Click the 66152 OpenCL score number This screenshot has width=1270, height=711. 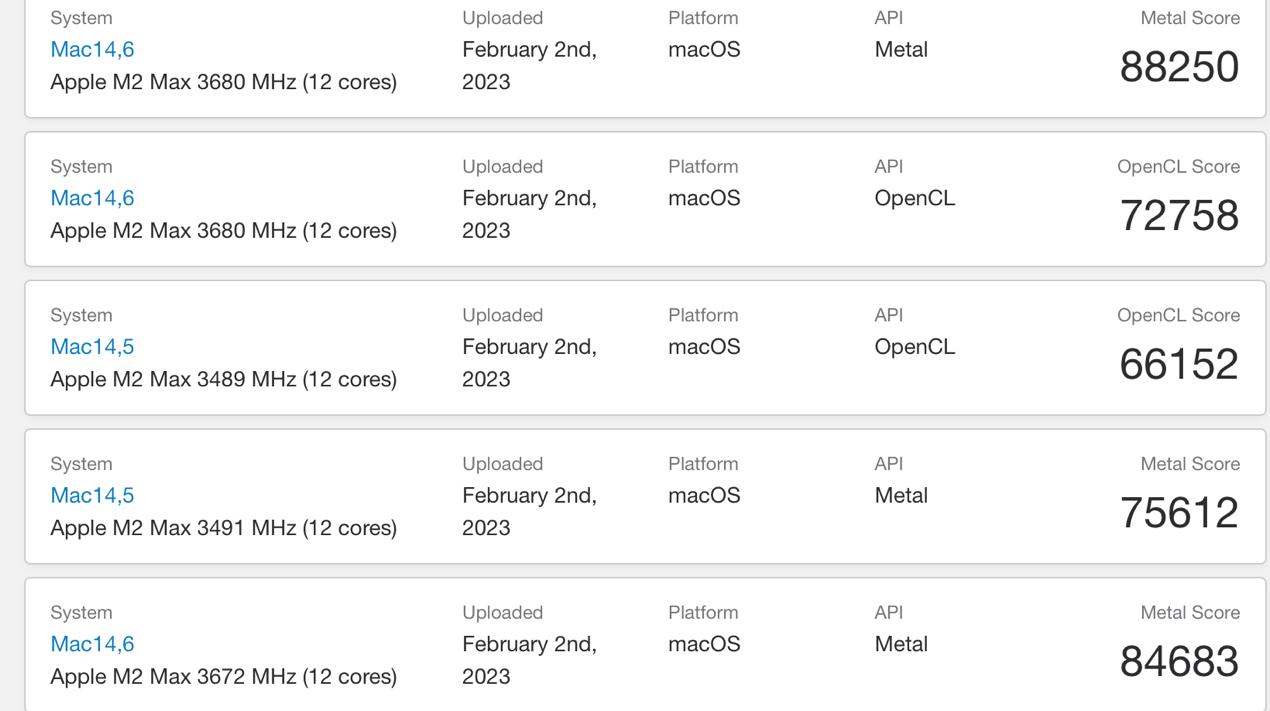coord(1179,364)
